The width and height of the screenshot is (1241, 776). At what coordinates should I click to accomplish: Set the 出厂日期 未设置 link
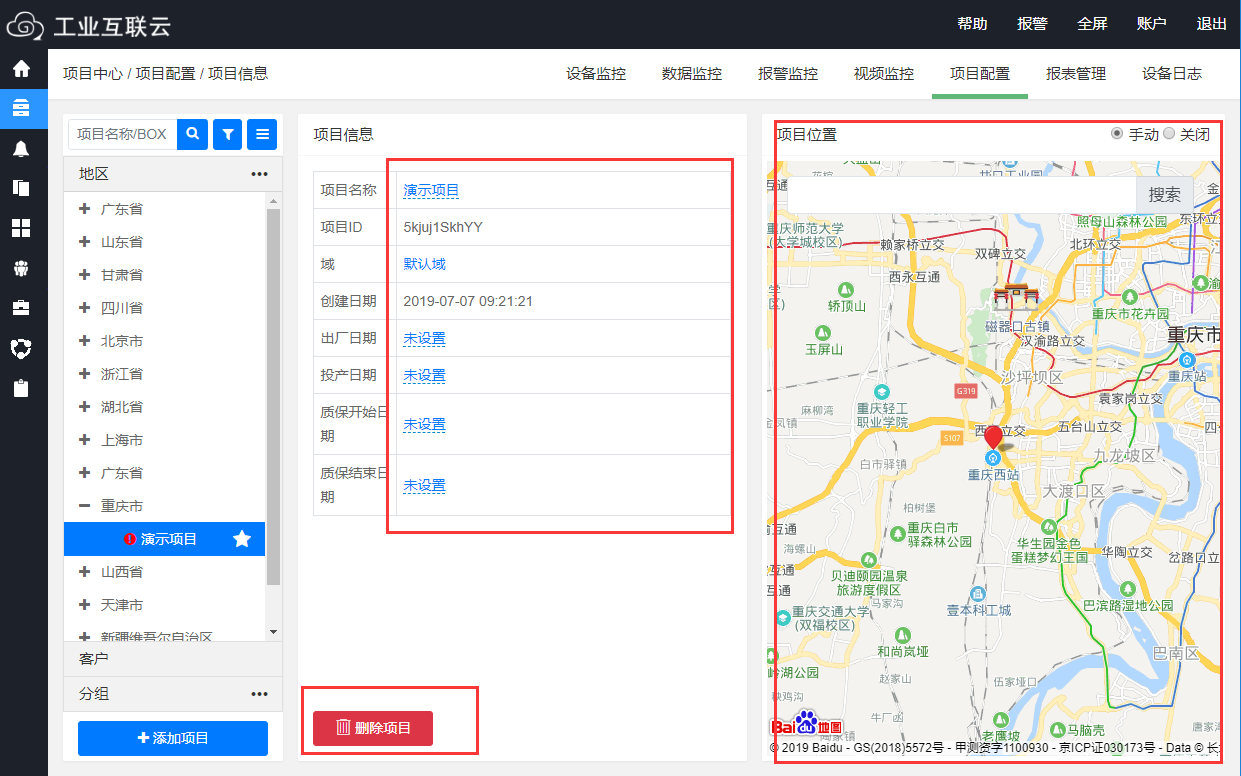tap(424, 338)
